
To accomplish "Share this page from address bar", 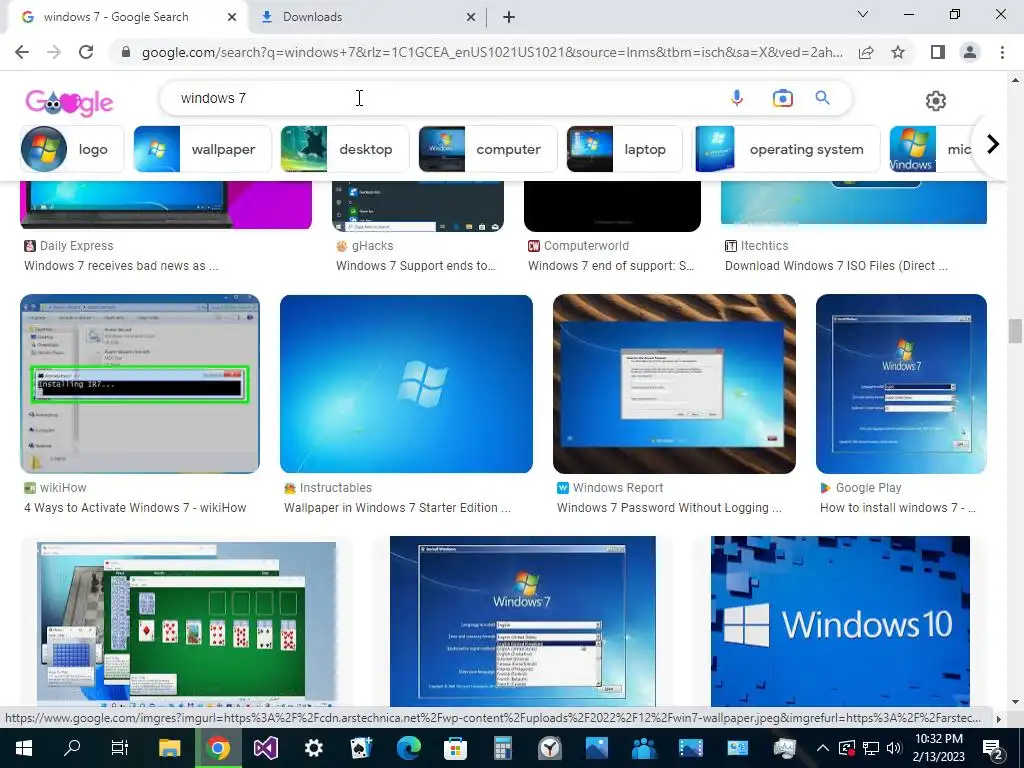I will click(x=866, y=52).
